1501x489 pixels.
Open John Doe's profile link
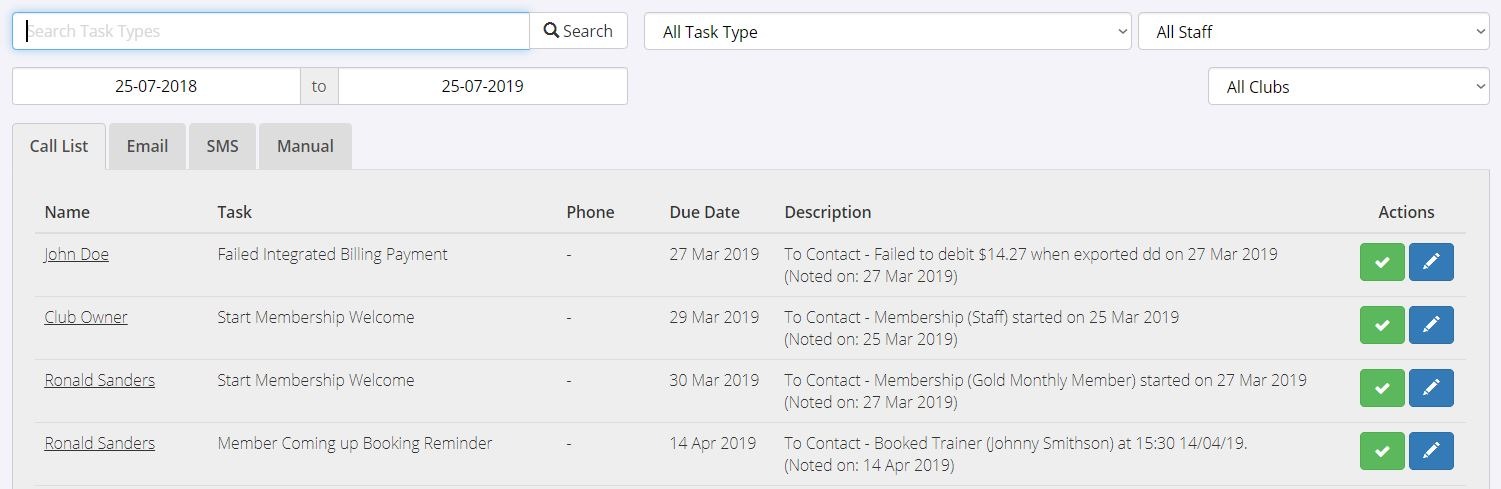point(76,254)
